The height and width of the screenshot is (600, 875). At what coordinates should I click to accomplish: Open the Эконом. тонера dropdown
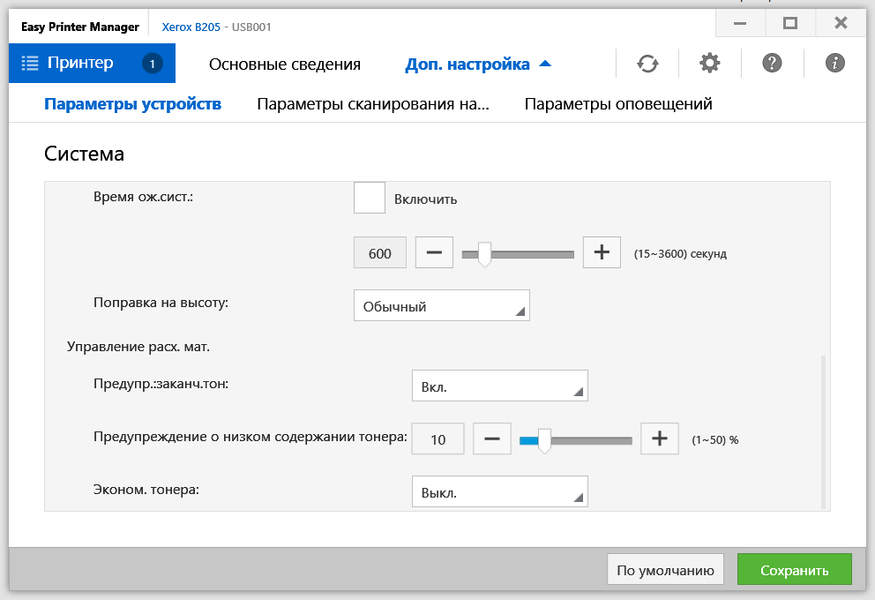(x=499, y=492)
